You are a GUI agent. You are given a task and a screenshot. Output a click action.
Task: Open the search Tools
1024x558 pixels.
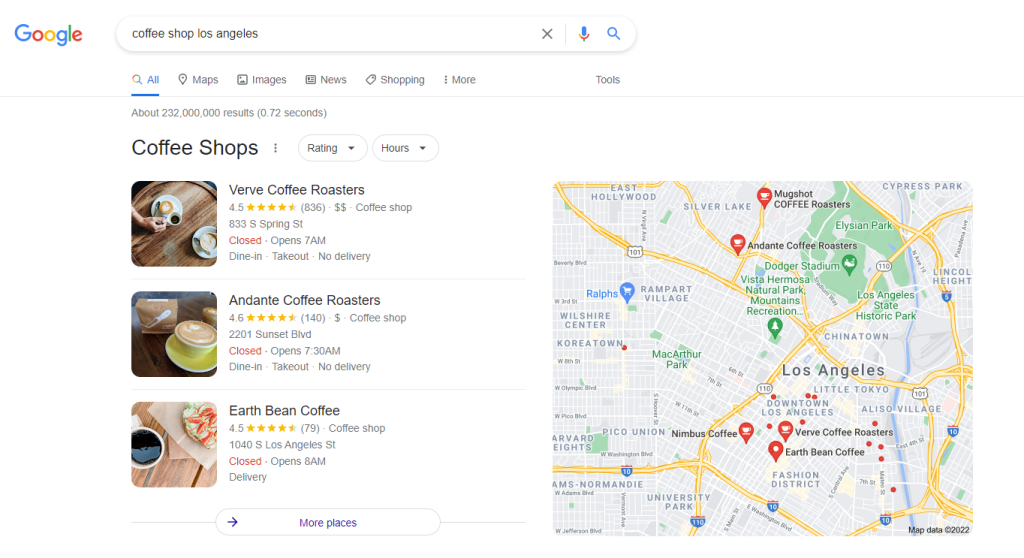point(607,80)
